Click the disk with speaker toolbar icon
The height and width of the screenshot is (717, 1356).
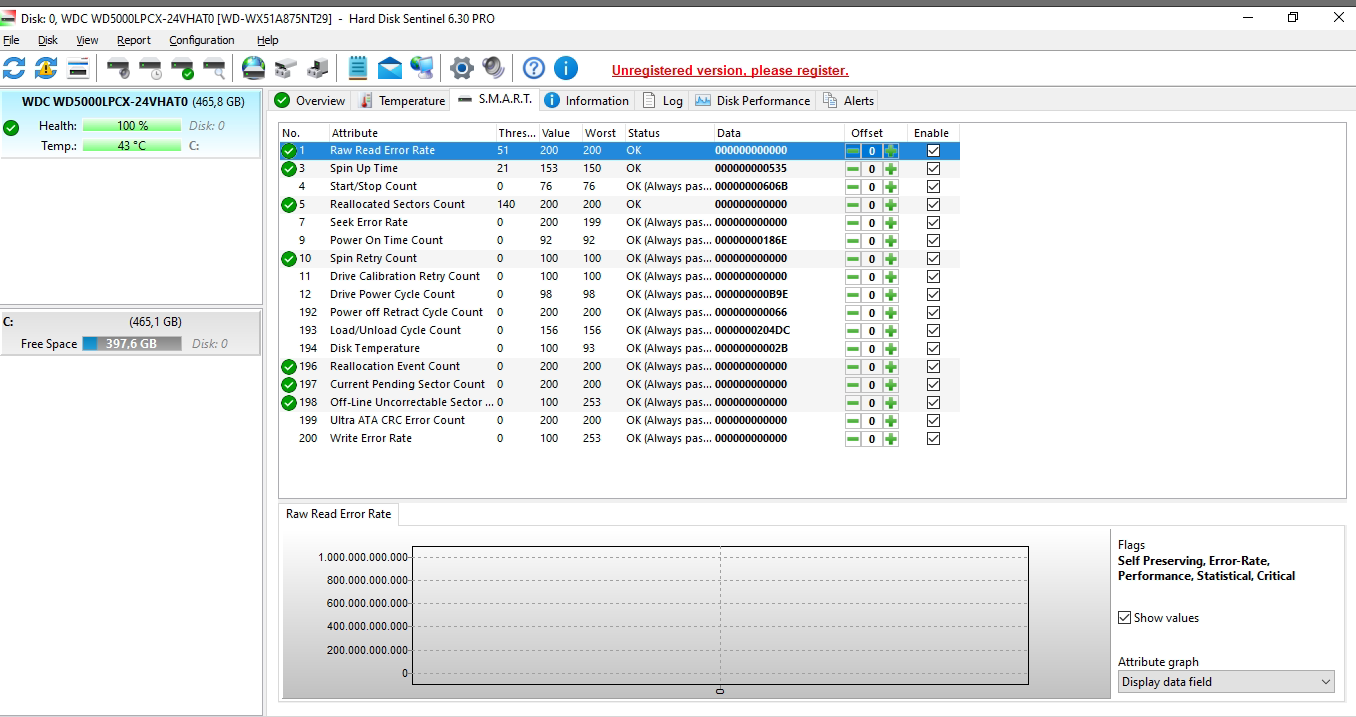[119, 68]
